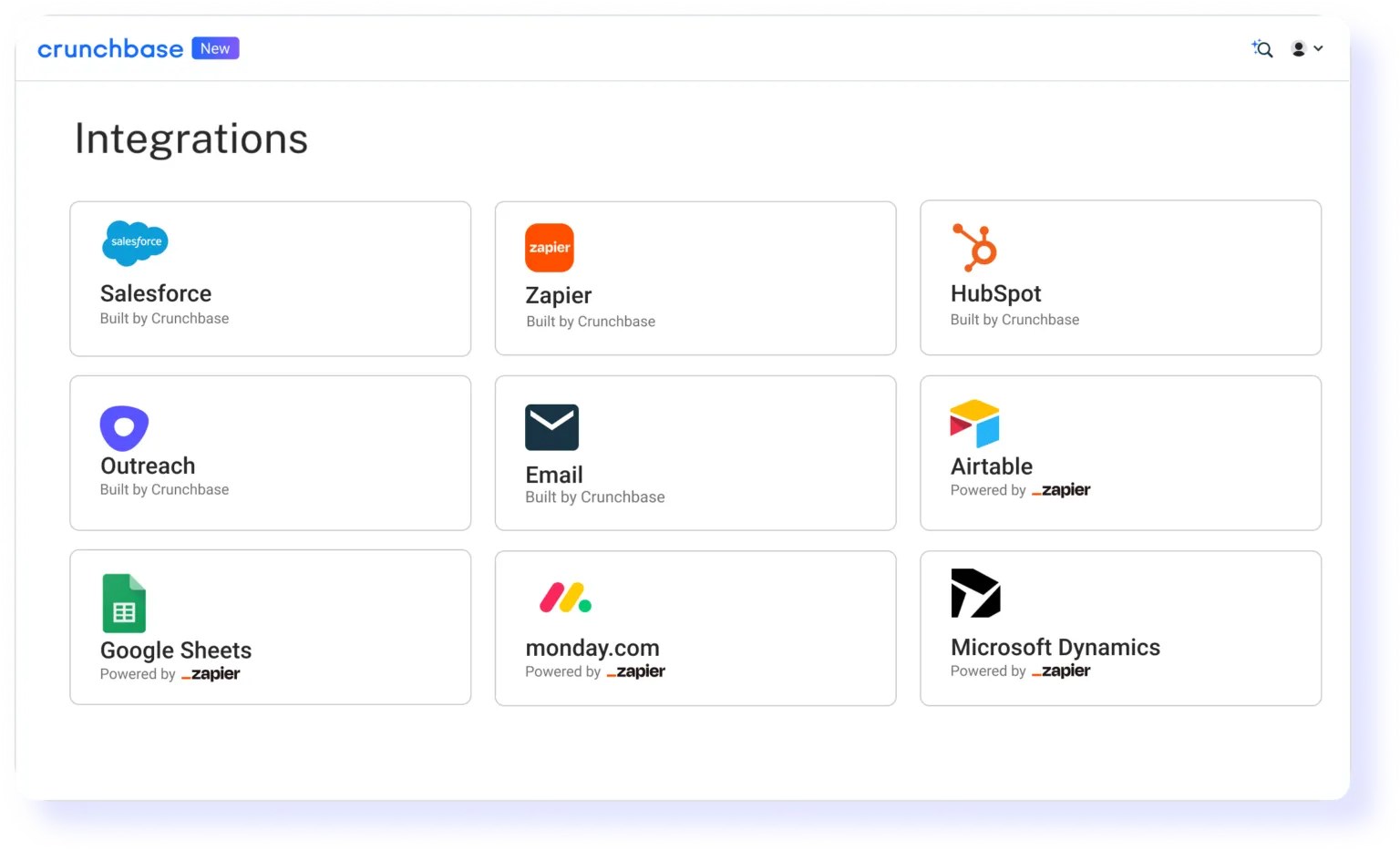Open the HubSpot integration title
The height and width of the screenshot is (850, 1400).
pos(995,293)
